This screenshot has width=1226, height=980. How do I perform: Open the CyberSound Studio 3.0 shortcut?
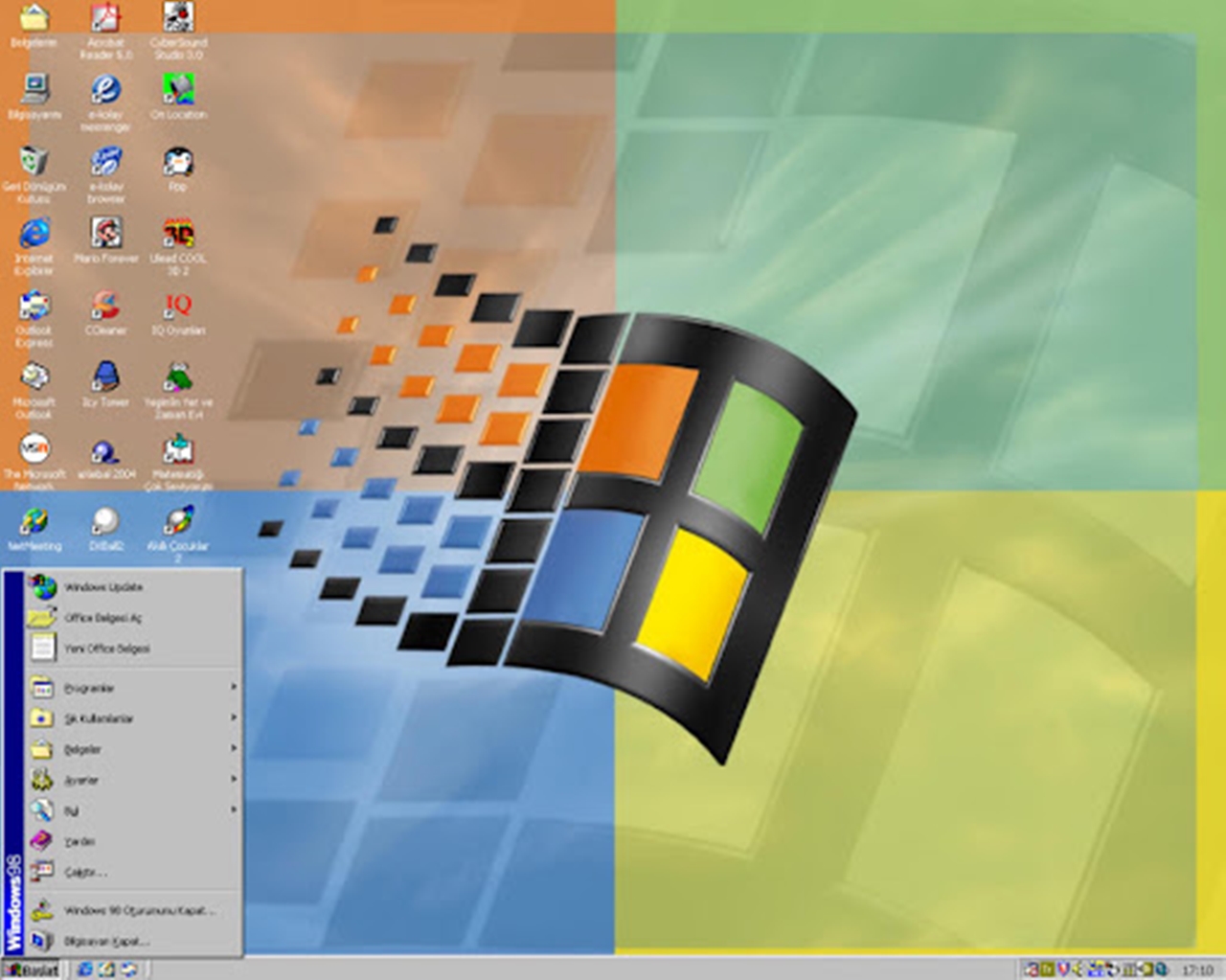(178, 18)
